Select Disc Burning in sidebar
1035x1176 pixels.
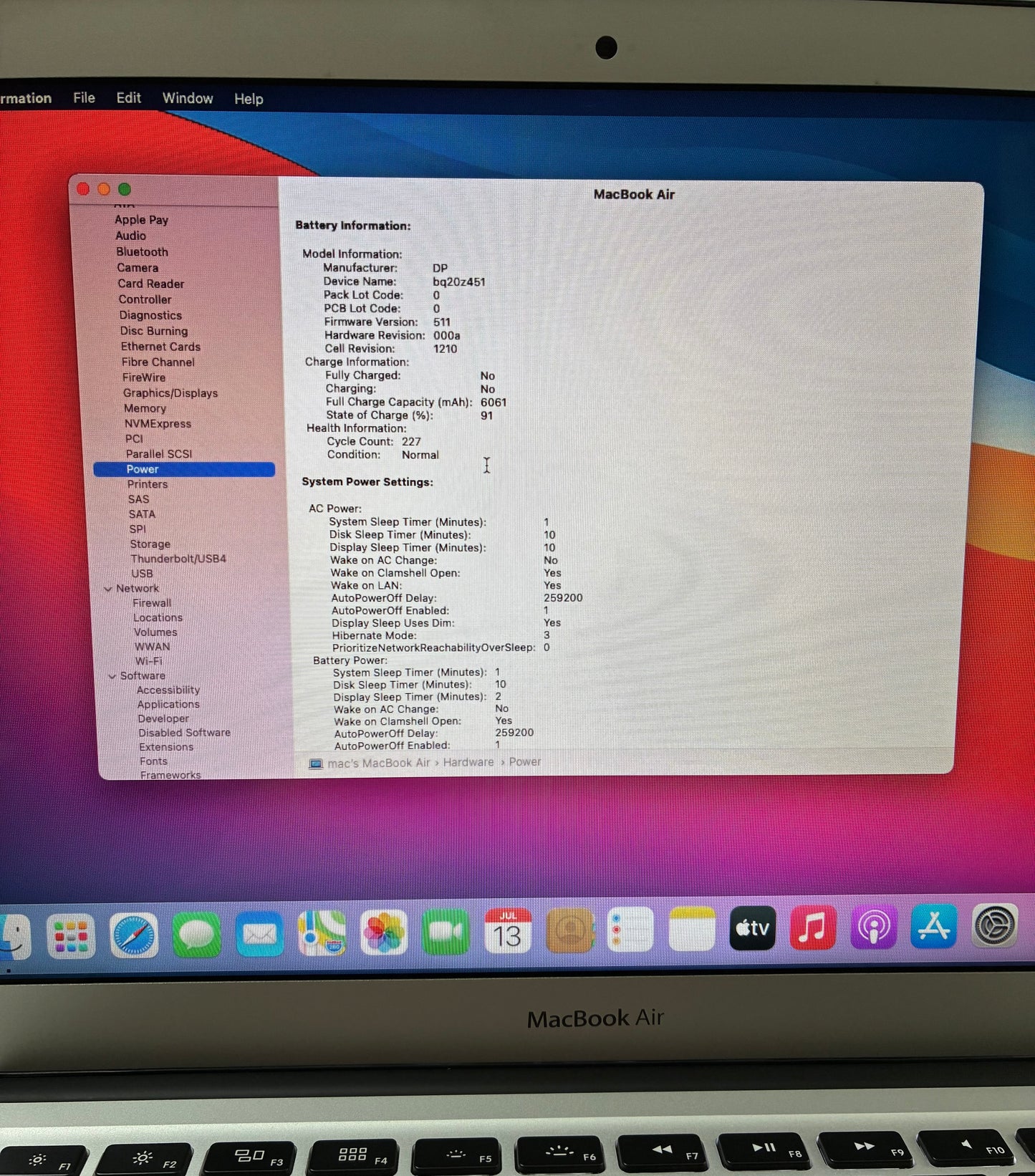154,331
